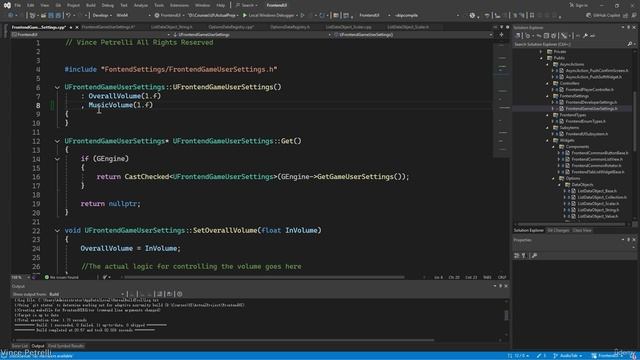Click the pin icon on the active tab
The height and width of the screenshot is (360, 640).
point(71,27)
